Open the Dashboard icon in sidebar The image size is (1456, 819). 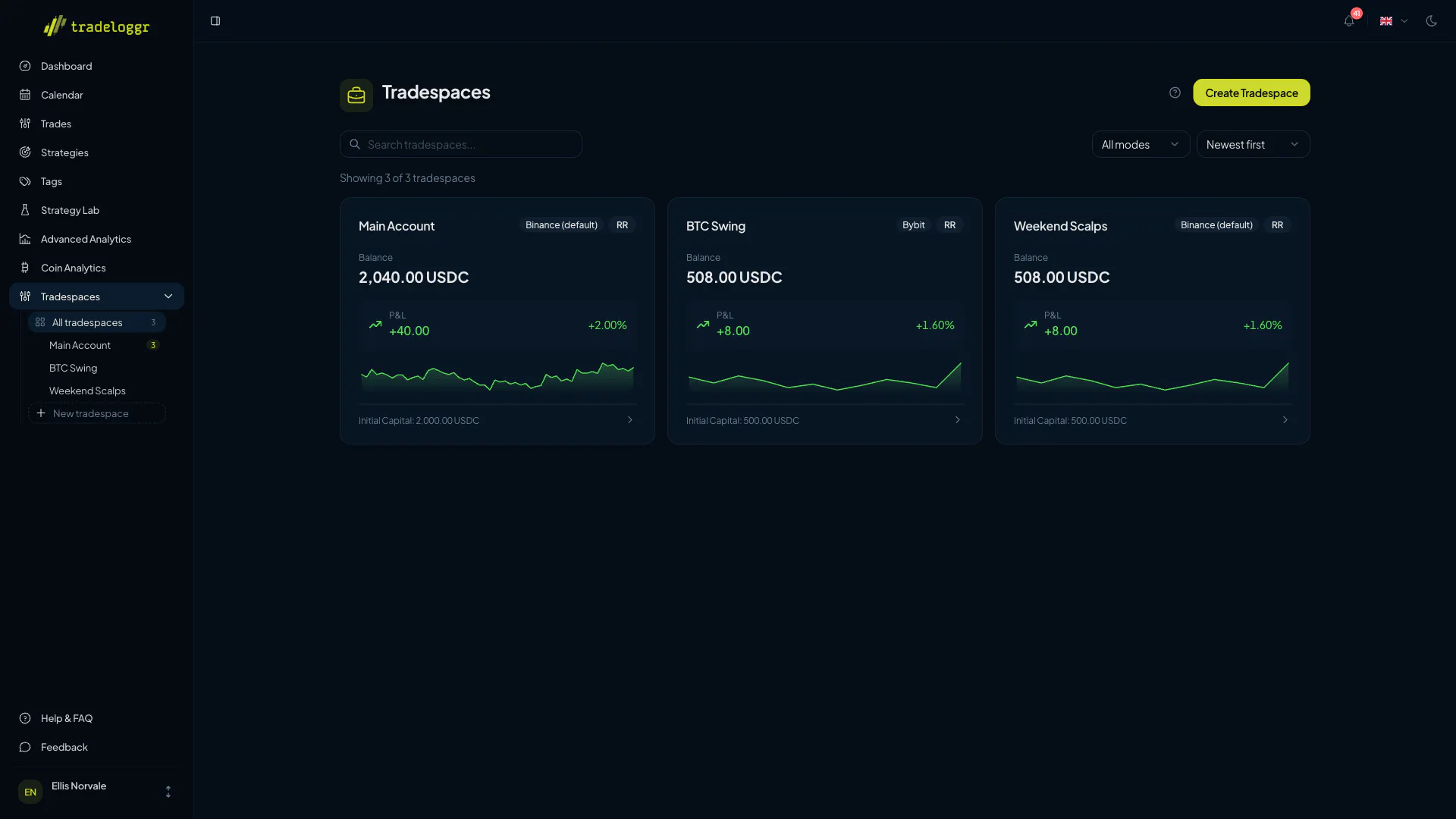25,66
